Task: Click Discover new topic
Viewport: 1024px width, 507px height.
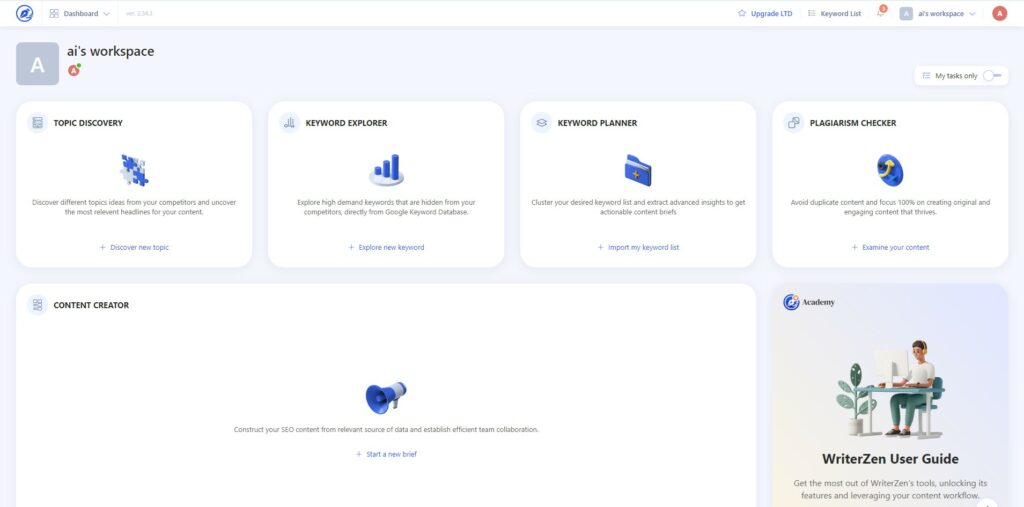Action: pyautogui.click(x=135, y=248)
